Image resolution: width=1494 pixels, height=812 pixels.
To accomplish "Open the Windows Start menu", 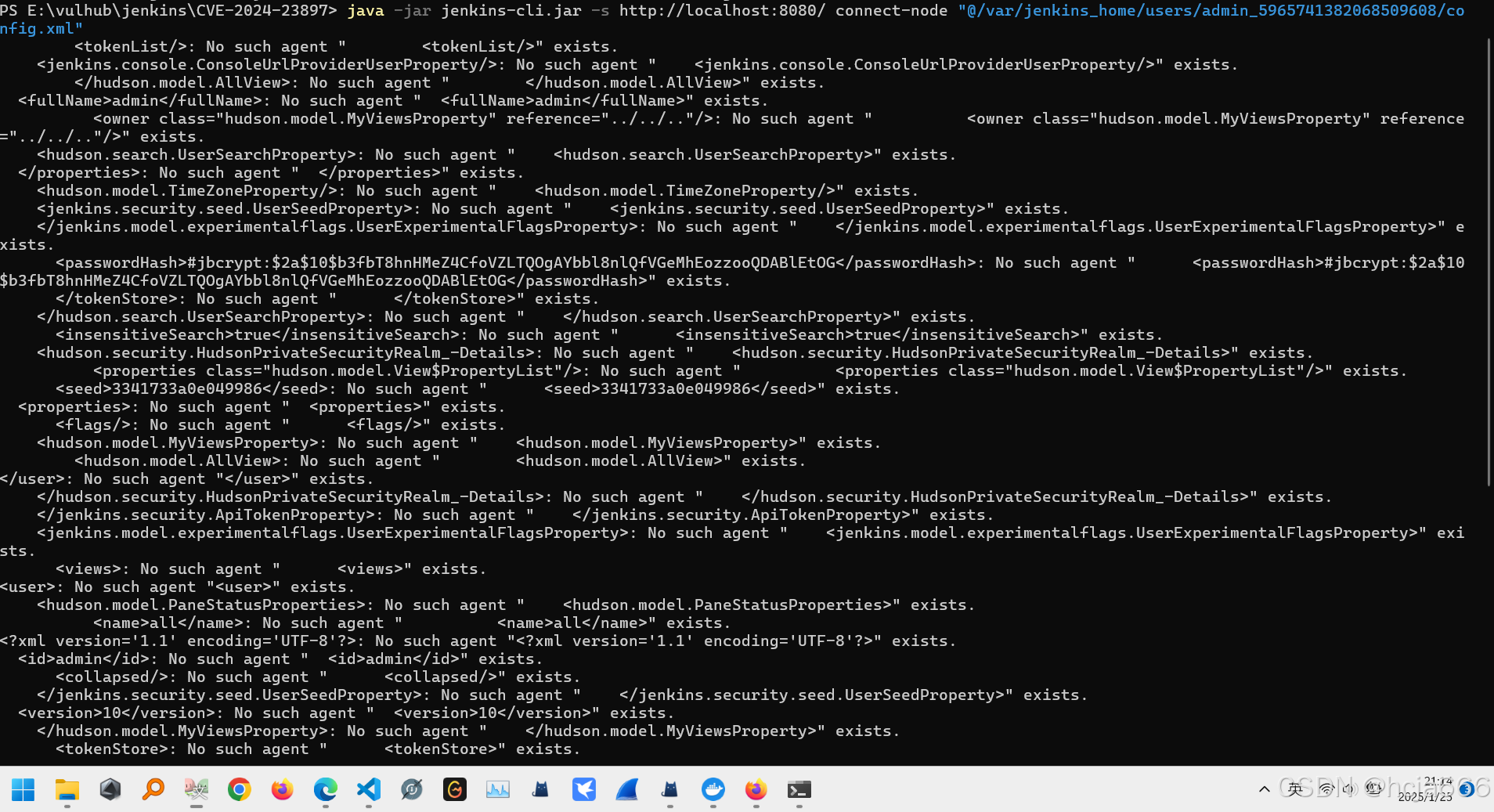I will 23,789.
